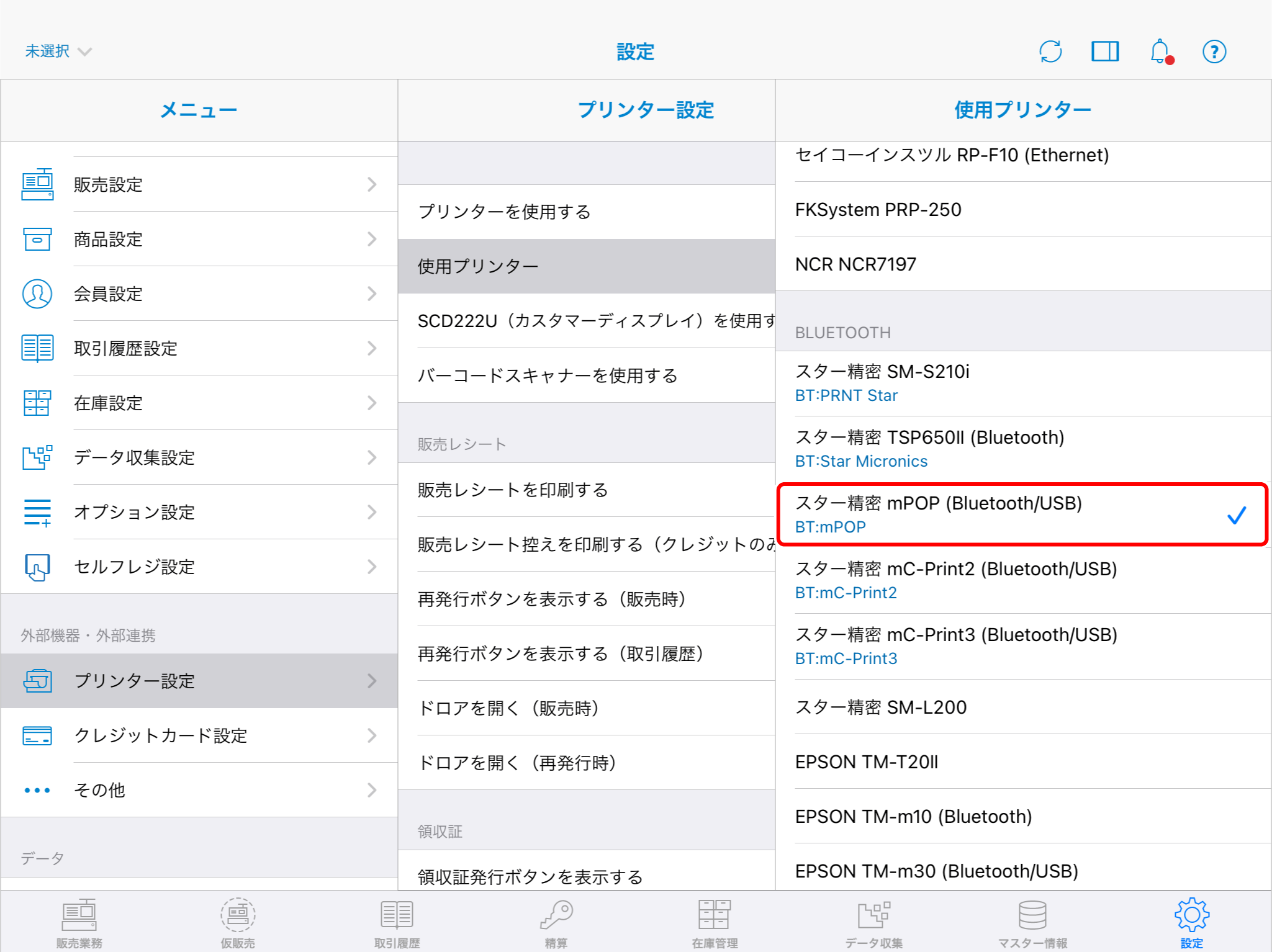
Task: Click the その他 three dots icon
Action: pos(37,790)
